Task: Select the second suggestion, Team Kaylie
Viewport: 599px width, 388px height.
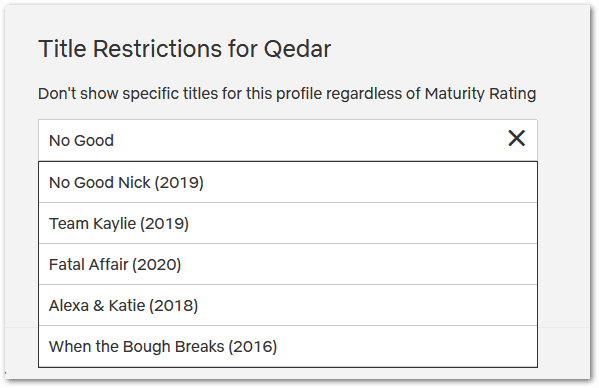Action: tap(288, 223)
